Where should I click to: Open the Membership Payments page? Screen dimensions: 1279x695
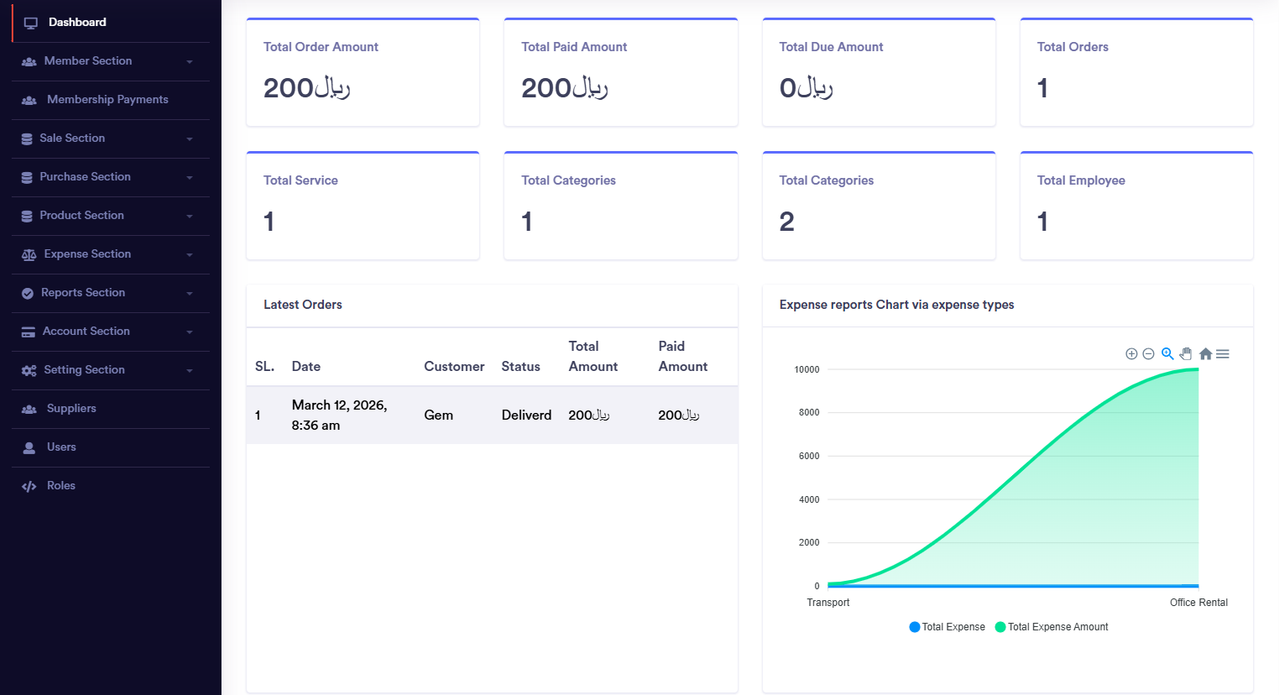pyautogui.click(x=111, y=100)
